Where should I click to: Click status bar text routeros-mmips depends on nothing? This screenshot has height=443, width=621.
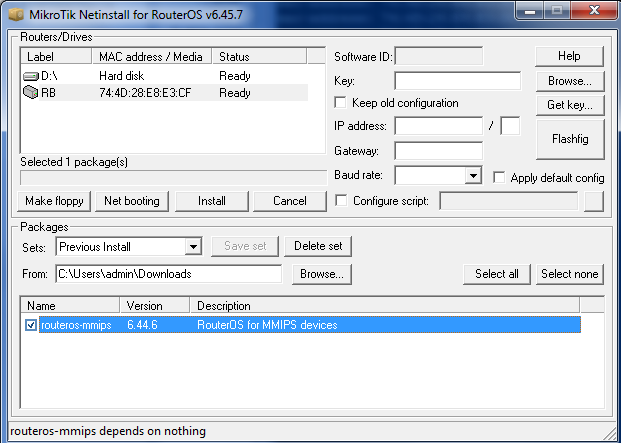pos(108,431)
